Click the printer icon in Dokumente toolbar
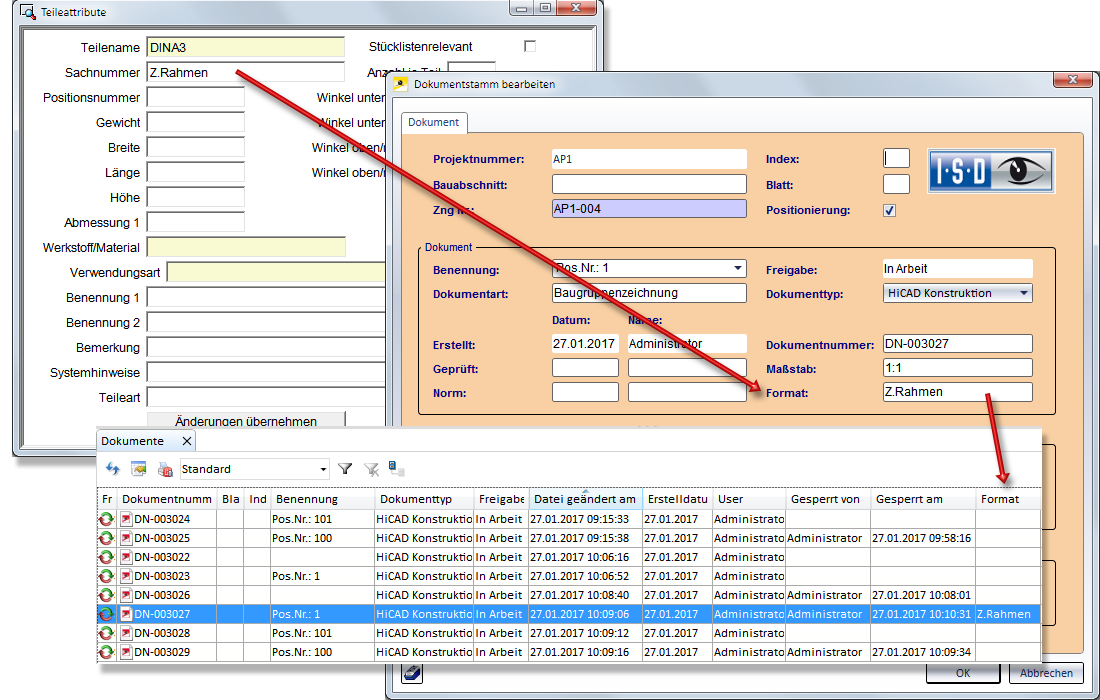This screenshot has width=1100, height=700. point(165,468)
